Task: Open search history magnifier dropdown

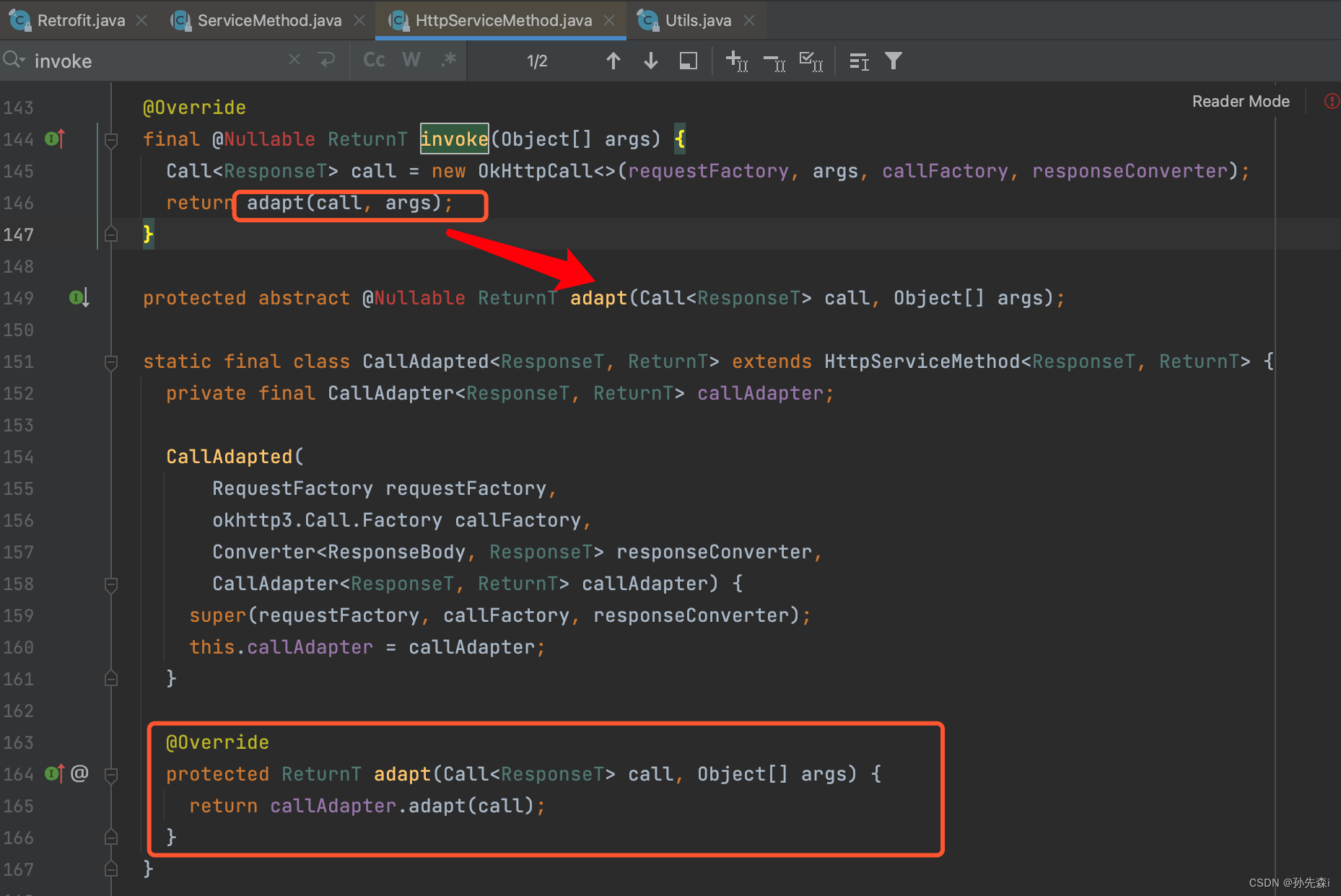Action: click(14, 60)
